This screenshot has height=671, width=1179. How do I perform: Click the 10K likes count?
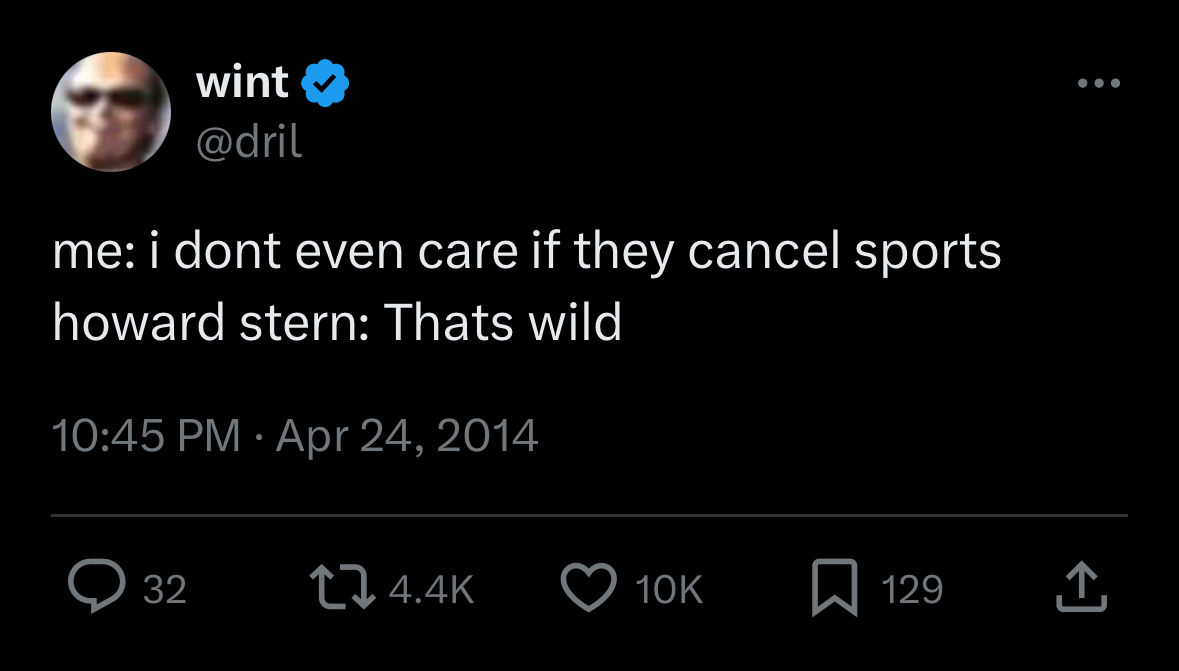[670, 589]
